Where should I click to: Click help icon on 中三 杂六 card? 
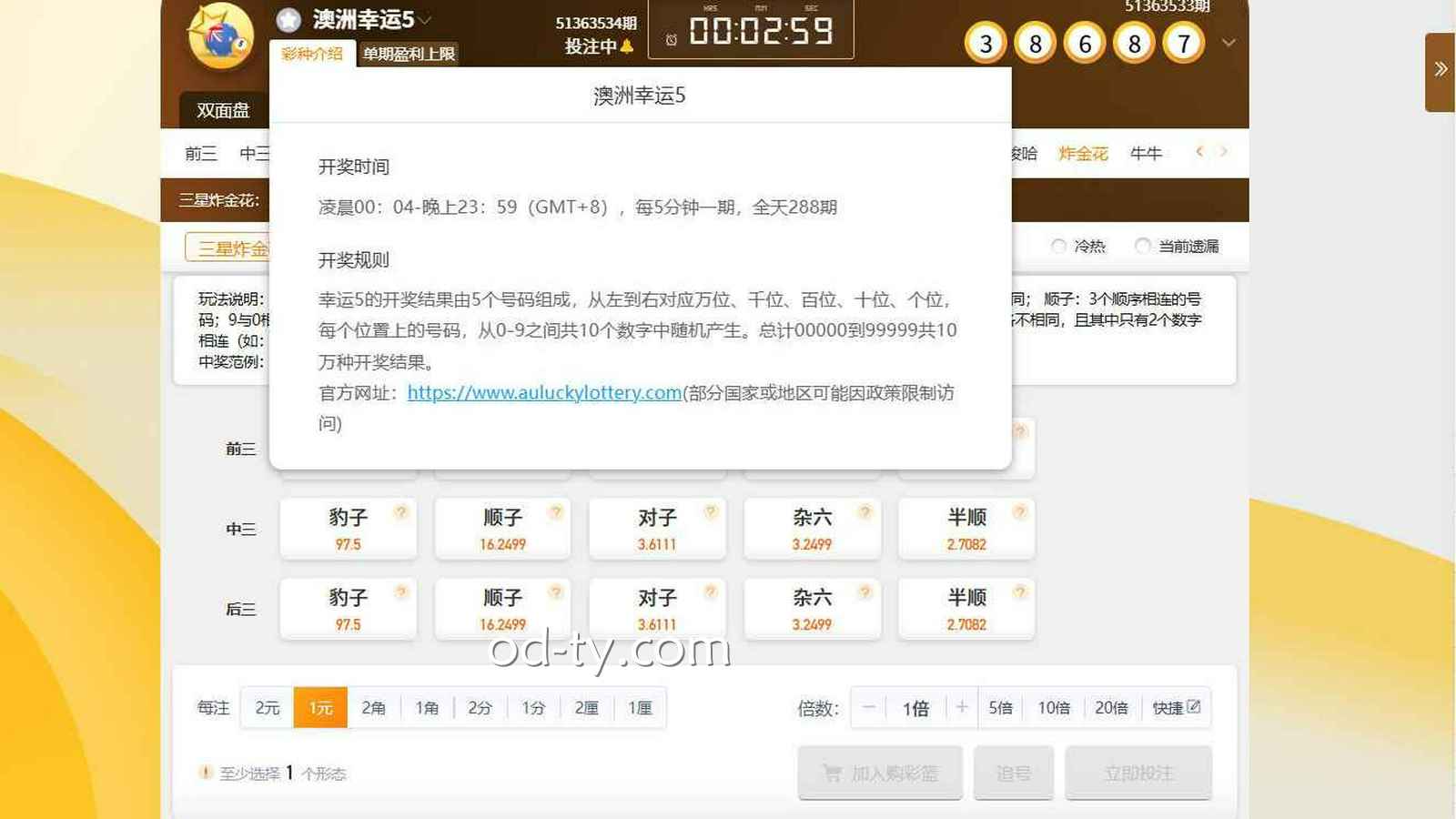click(x=865, y=511)
